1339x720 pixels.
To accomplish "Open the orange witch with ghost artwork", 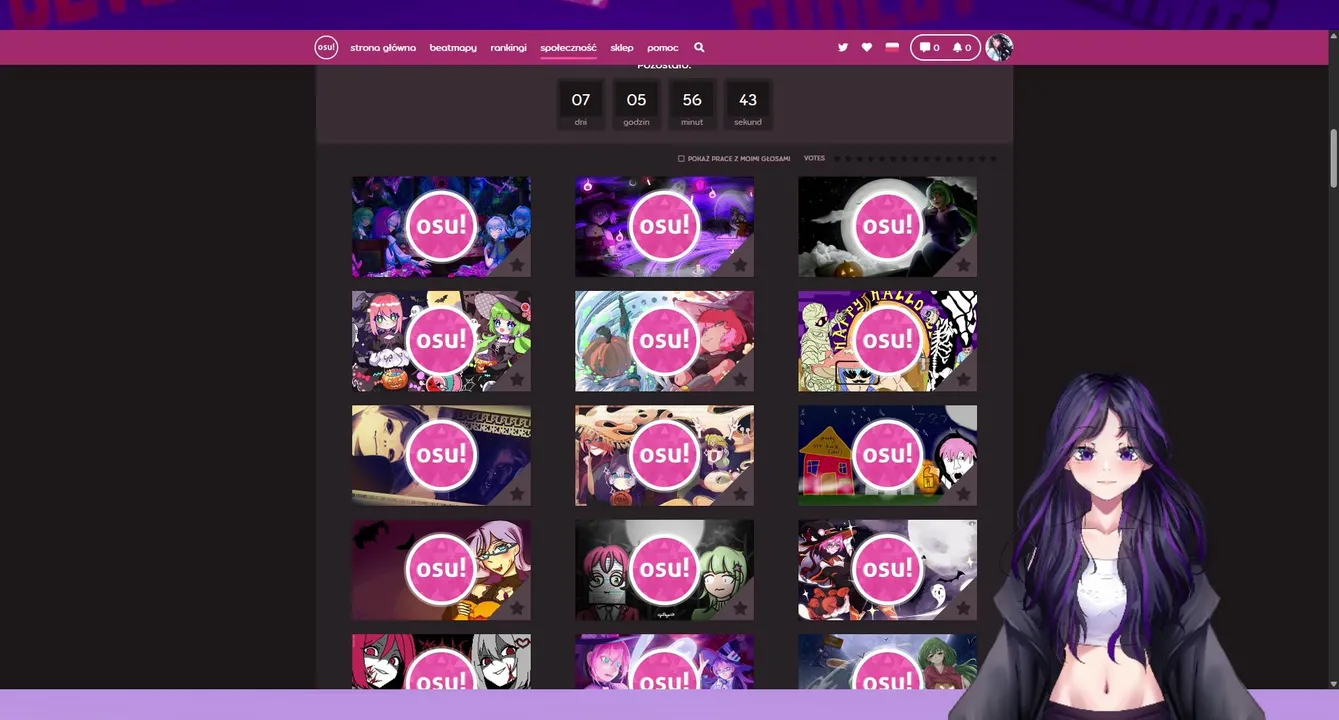I will point(887,569).
